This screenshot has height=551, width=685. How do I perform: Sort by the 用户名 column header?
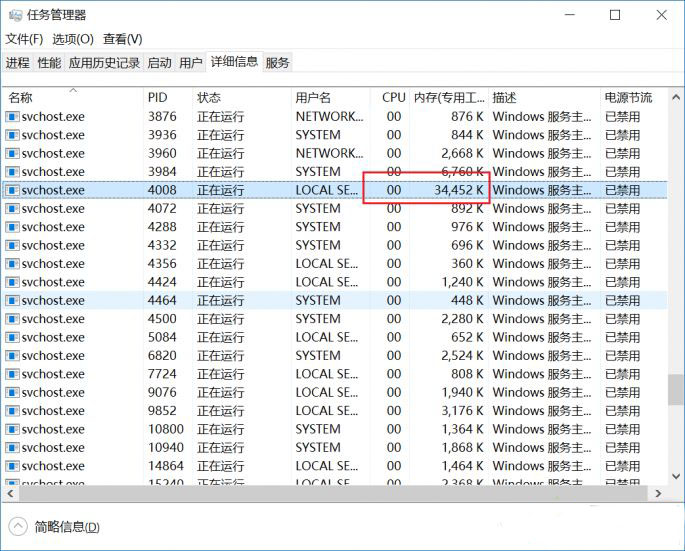pos(330,97)
